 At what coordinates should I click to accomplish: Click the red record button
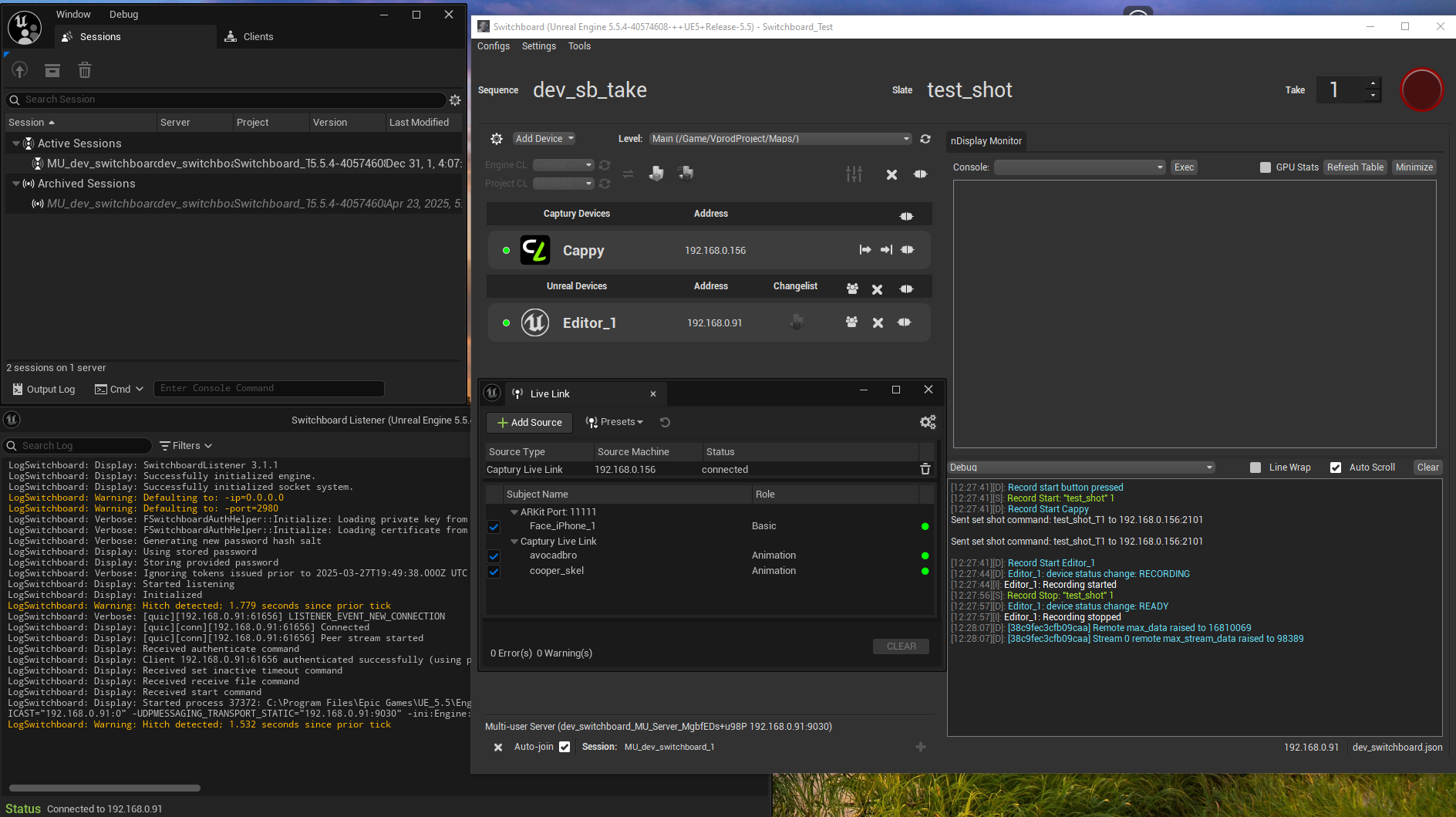pyautogui.click(x=1421, y=90)
